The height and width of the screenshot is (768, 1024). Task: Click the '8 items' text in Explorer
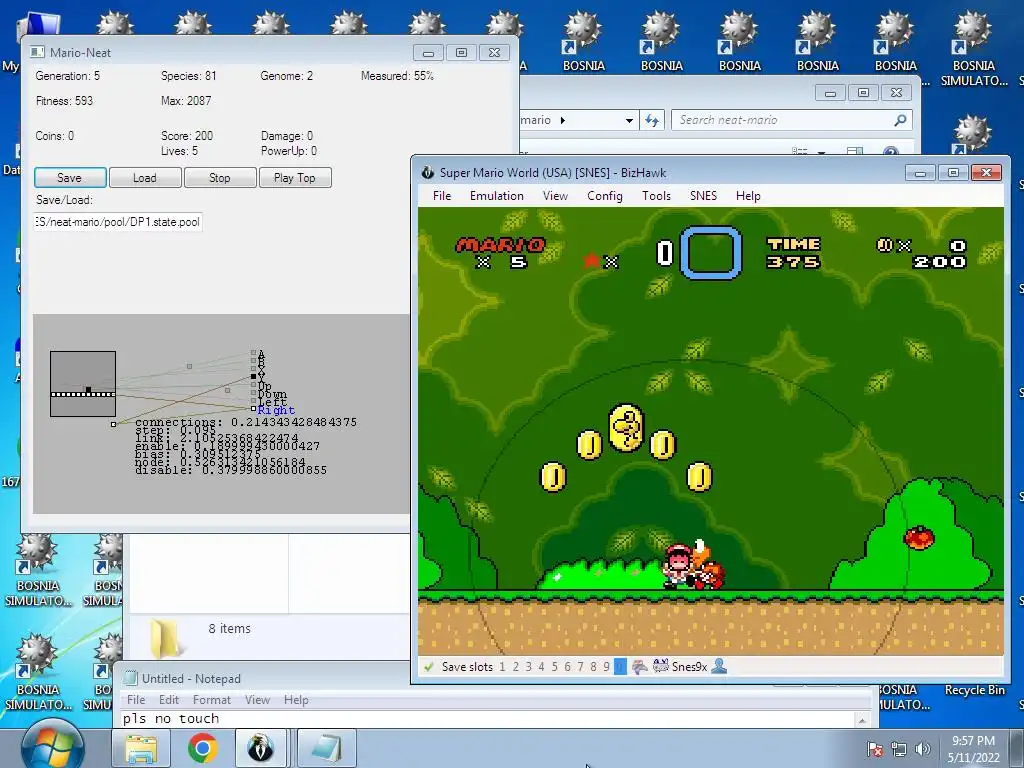[229, 628]
